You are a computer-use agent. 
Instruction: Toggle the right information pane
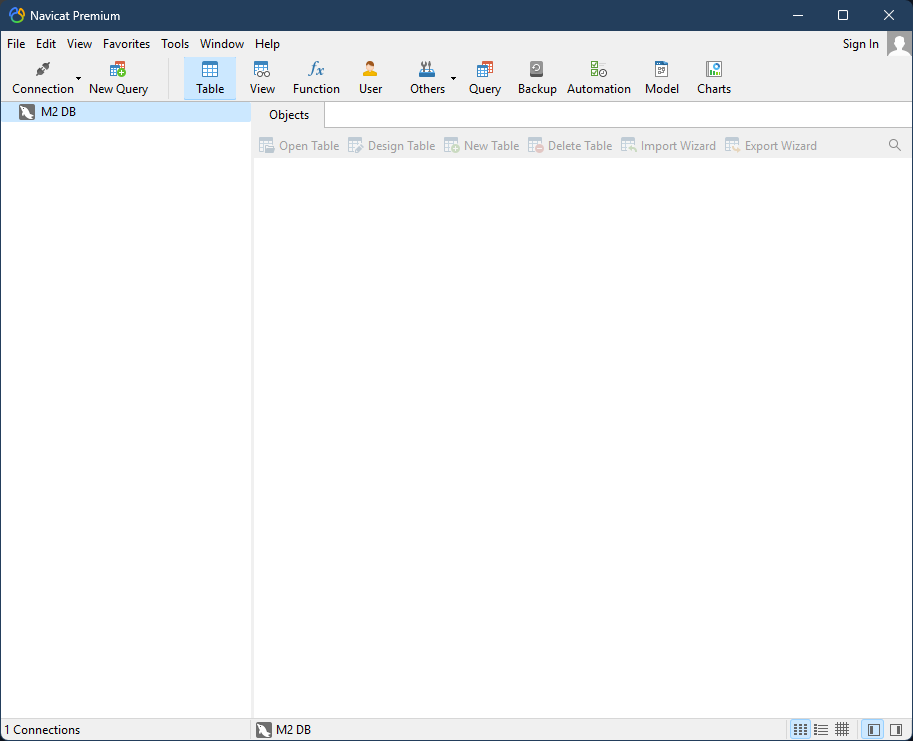(895, 730)
